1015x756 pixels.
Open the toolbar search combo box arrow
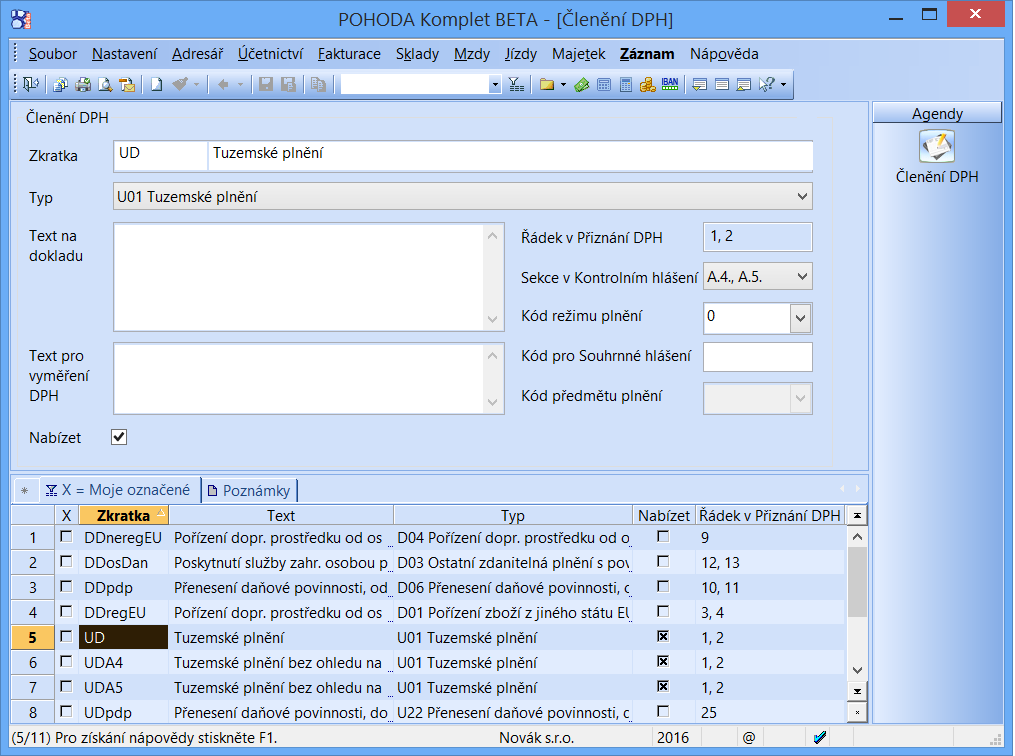[x=495, y=85]
